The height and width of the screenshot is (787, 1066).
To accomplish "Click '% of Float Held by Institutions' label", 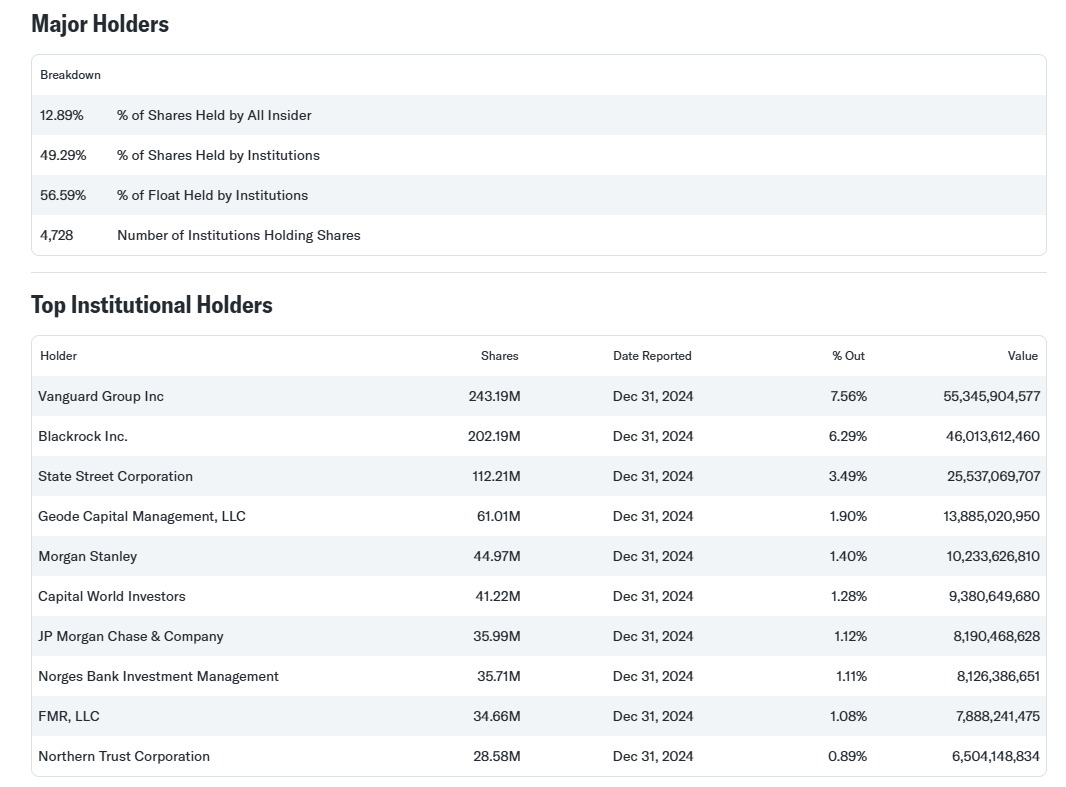I will click(x=212, y=196).
